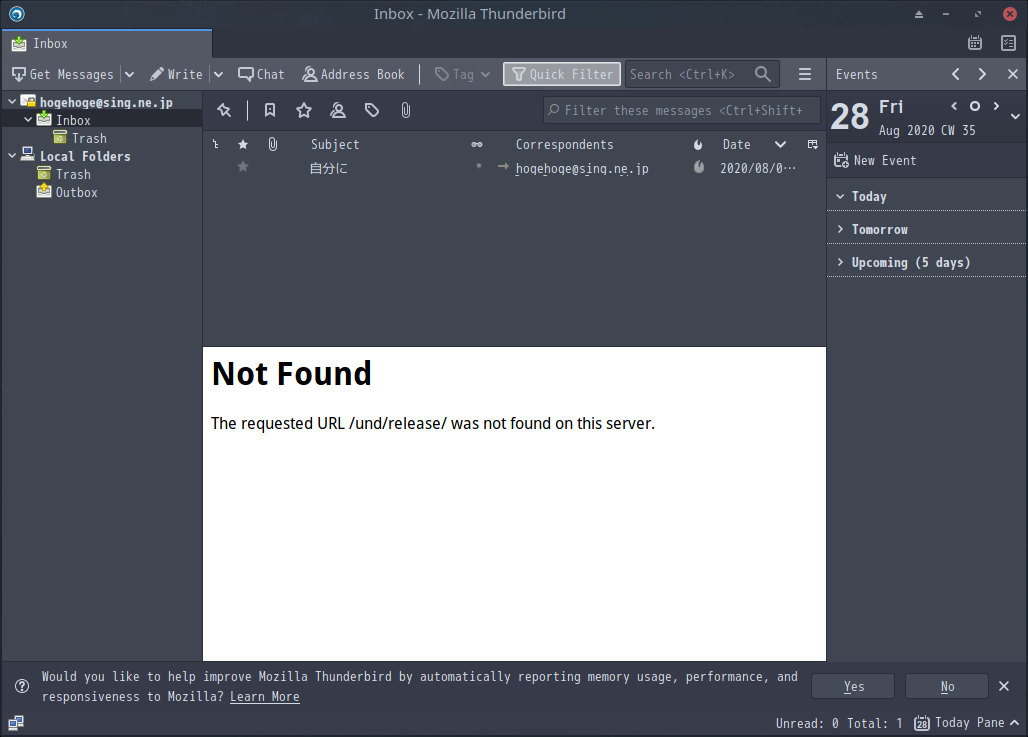
Task: Sort by attachment column header
Action: [x=273, y=144]
